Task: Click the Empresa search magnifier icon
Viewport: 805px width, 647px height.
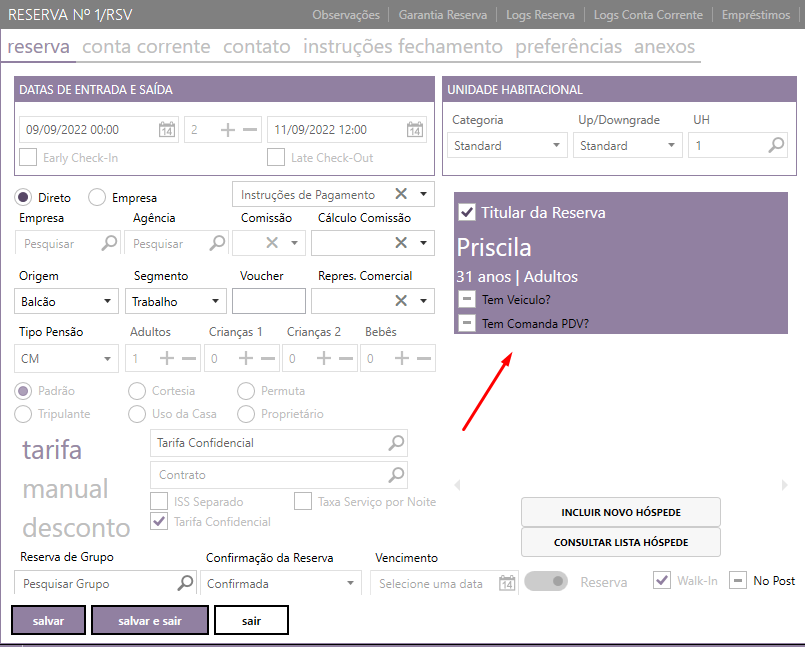Action: click(109, 243)
